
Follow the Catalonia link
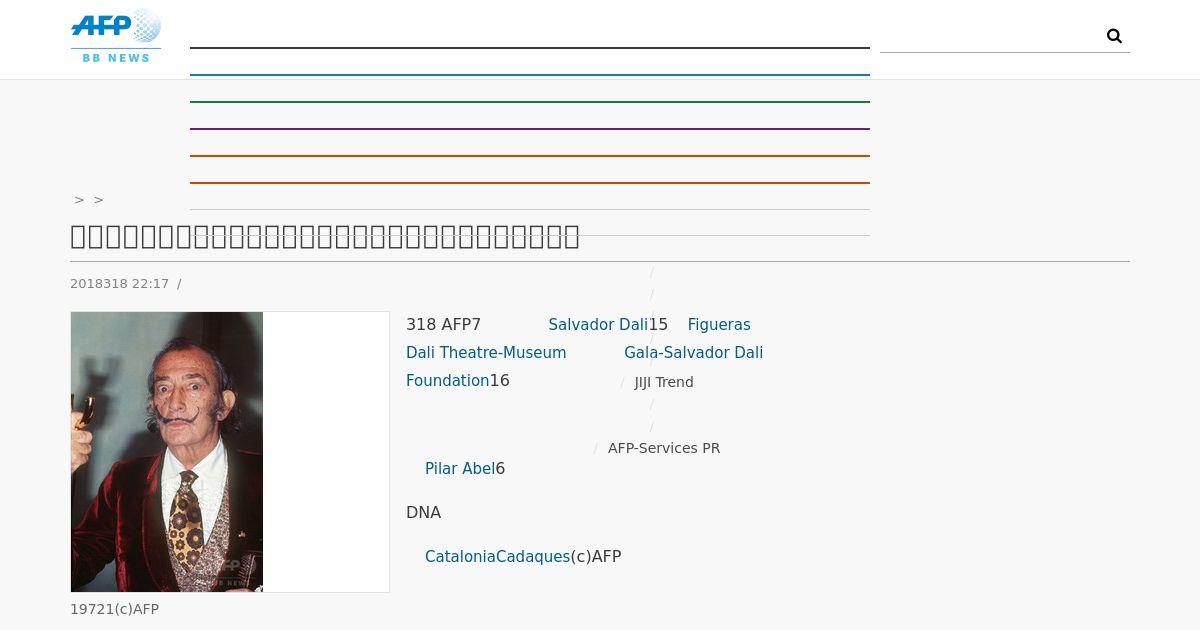point(460,557)
